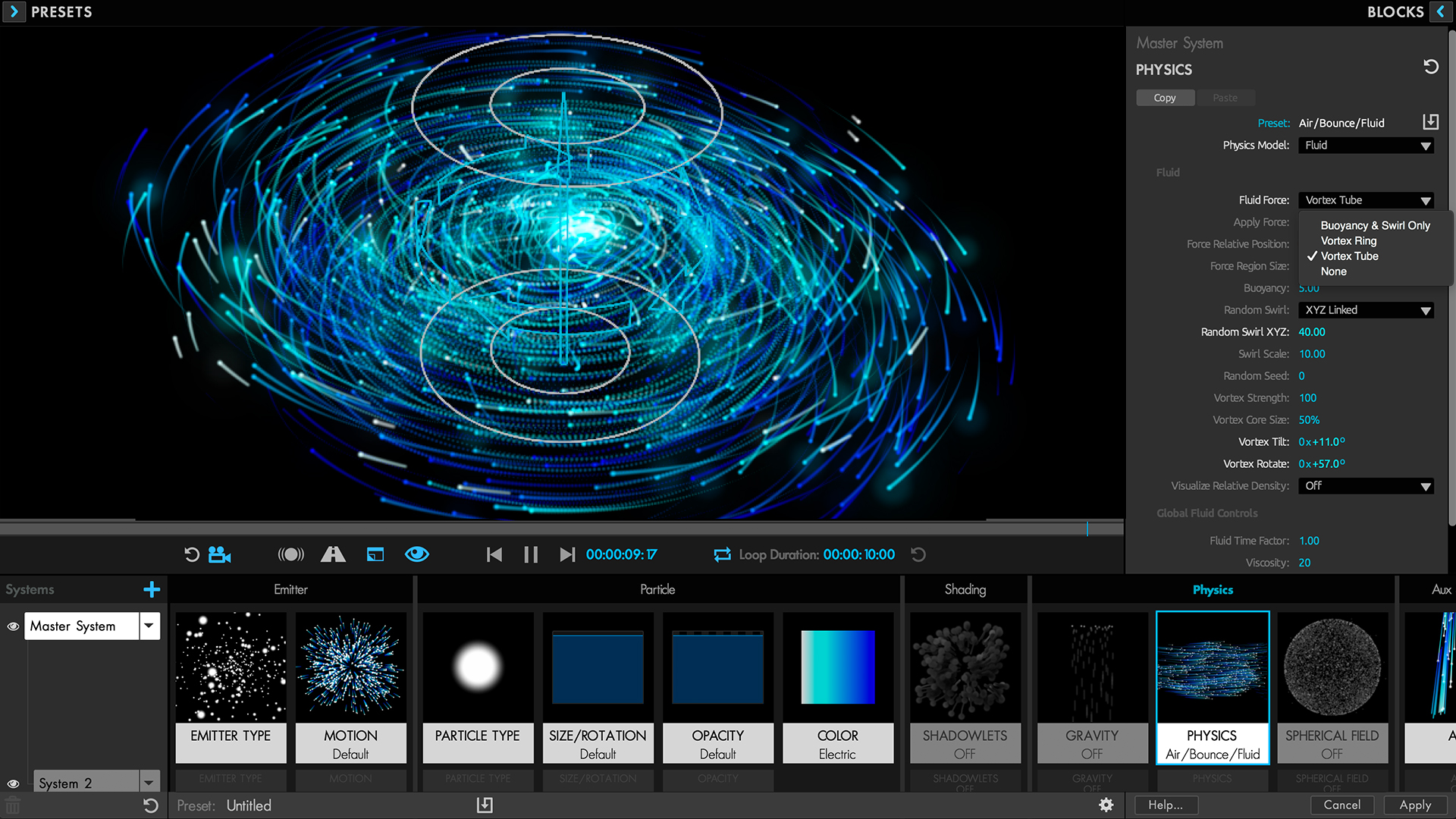
Task: Toggle preview visibility eye in transport bar
Action: (416, 555)
